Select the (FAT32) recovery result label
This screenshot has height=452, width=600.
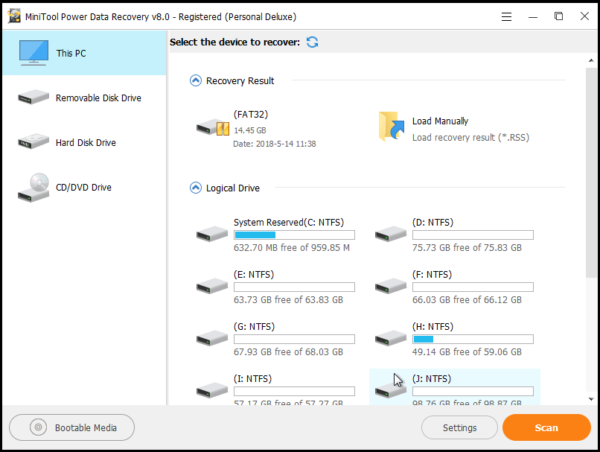click(251, 114)
